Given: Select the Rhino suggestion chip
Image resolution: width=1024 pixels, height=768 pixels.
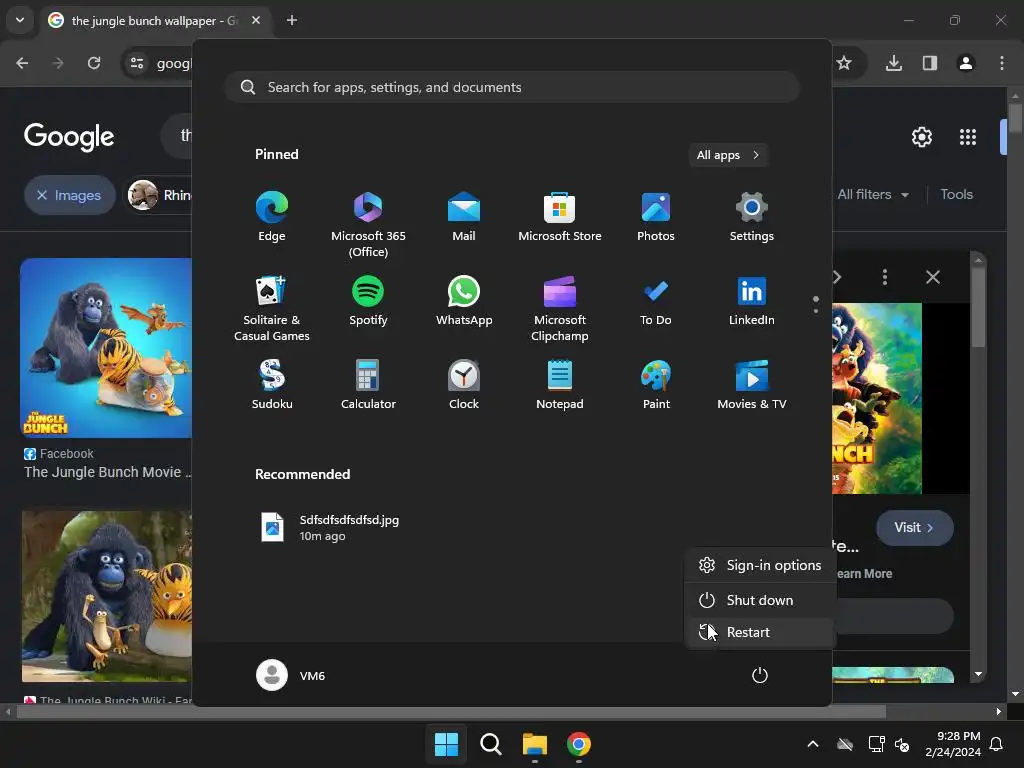Looking at the screenshot, I should click(159, 195).
